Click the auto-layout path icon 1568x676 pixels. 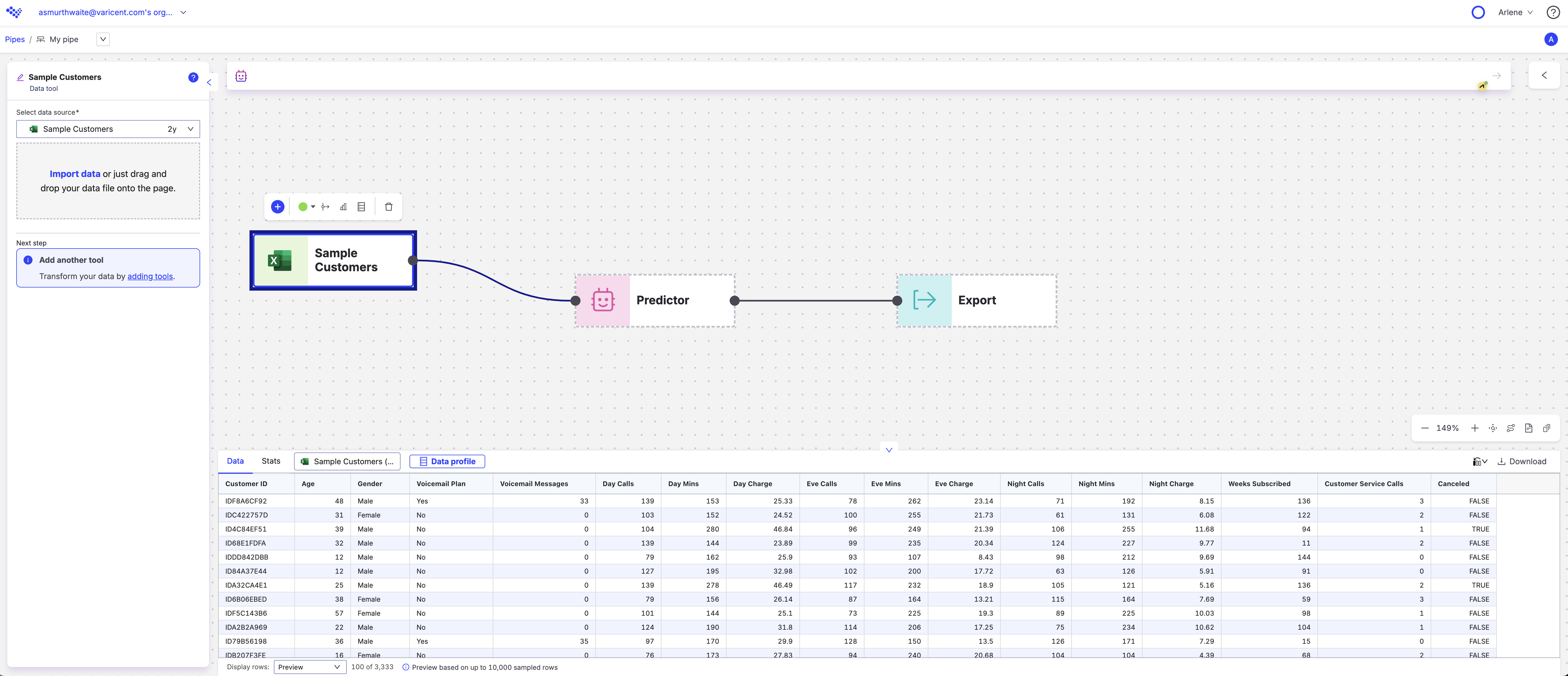pos(1511,428)
